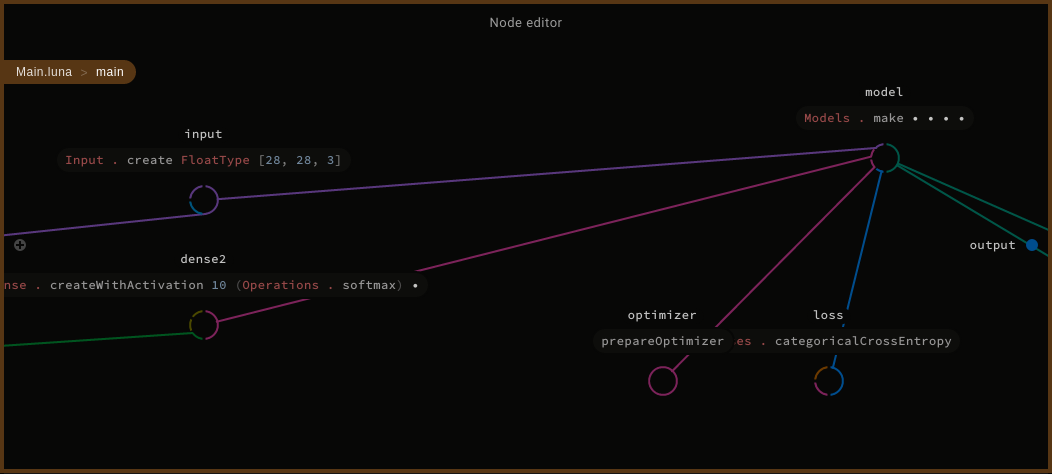This screenshot has height=474, width=1052.
Task: Click the output label text
Action: [x=992, y=245]
